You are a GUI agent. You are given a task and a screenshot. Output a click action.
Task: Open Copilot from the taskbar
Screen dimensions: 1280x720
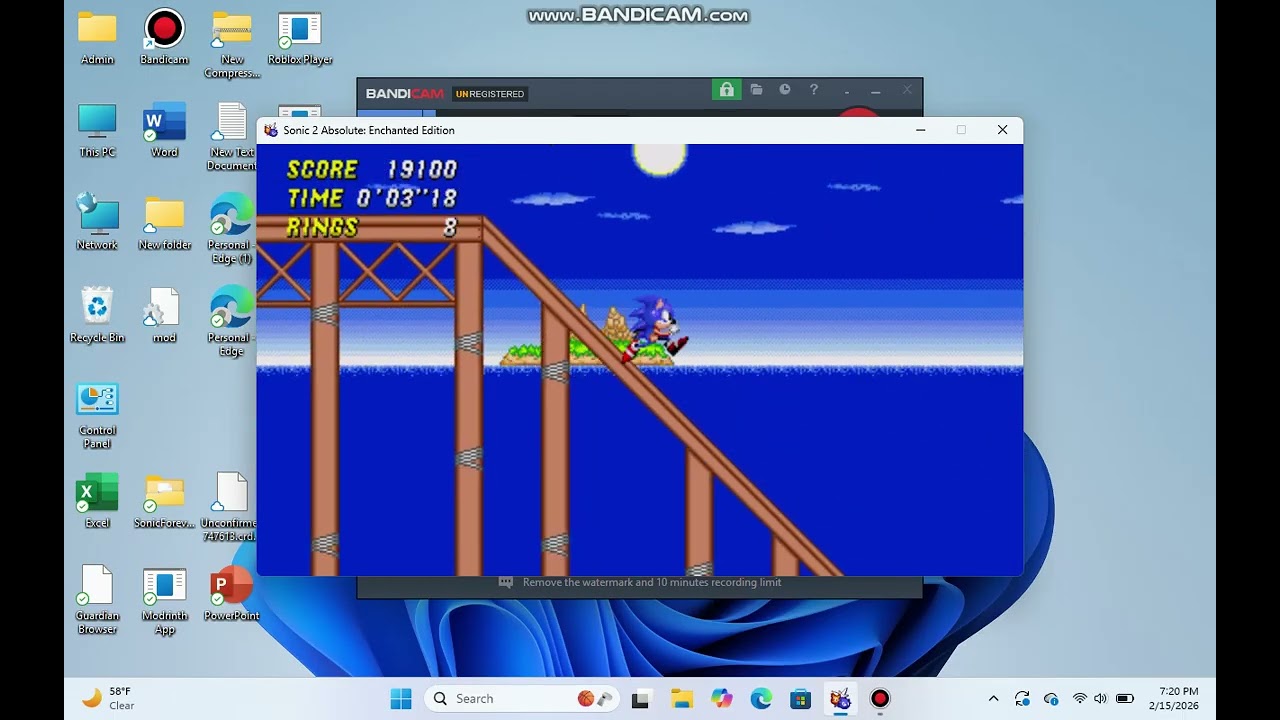click(x=722, y=698)
